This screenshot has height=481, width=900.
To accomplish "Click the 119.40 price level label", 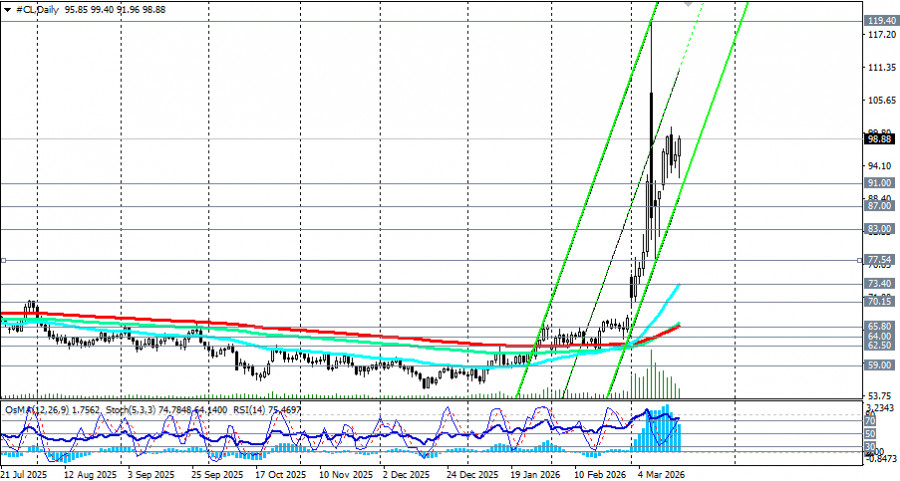I will (880, 21).
